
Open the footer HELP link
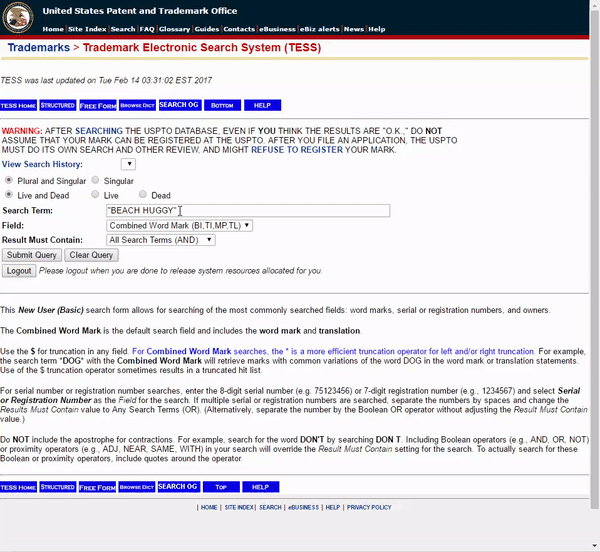click(333, 507)
